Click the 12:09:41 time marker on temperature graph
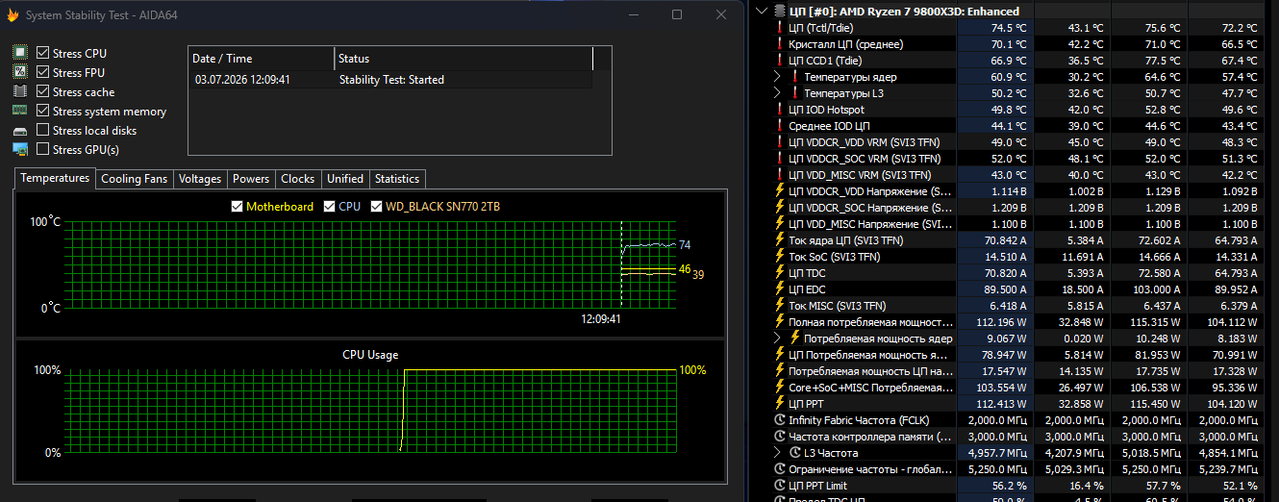 tap(601, 320)
